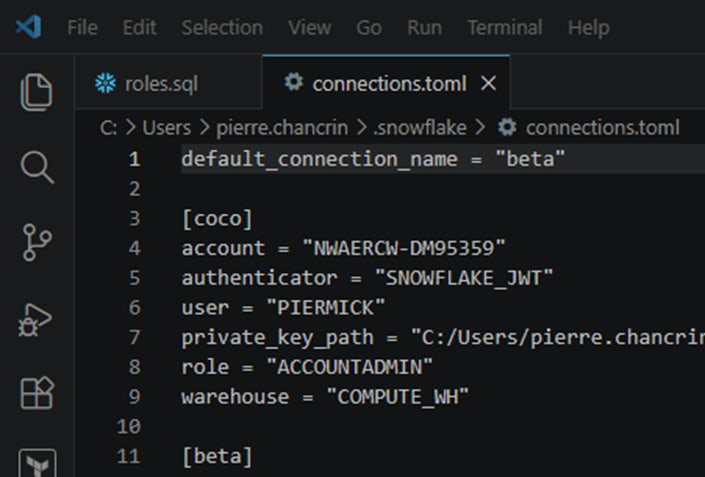The height and width of the screenshot is (477, 705).
Task: Place cursor on the [coco] section header
Action: tap(217, 218)
